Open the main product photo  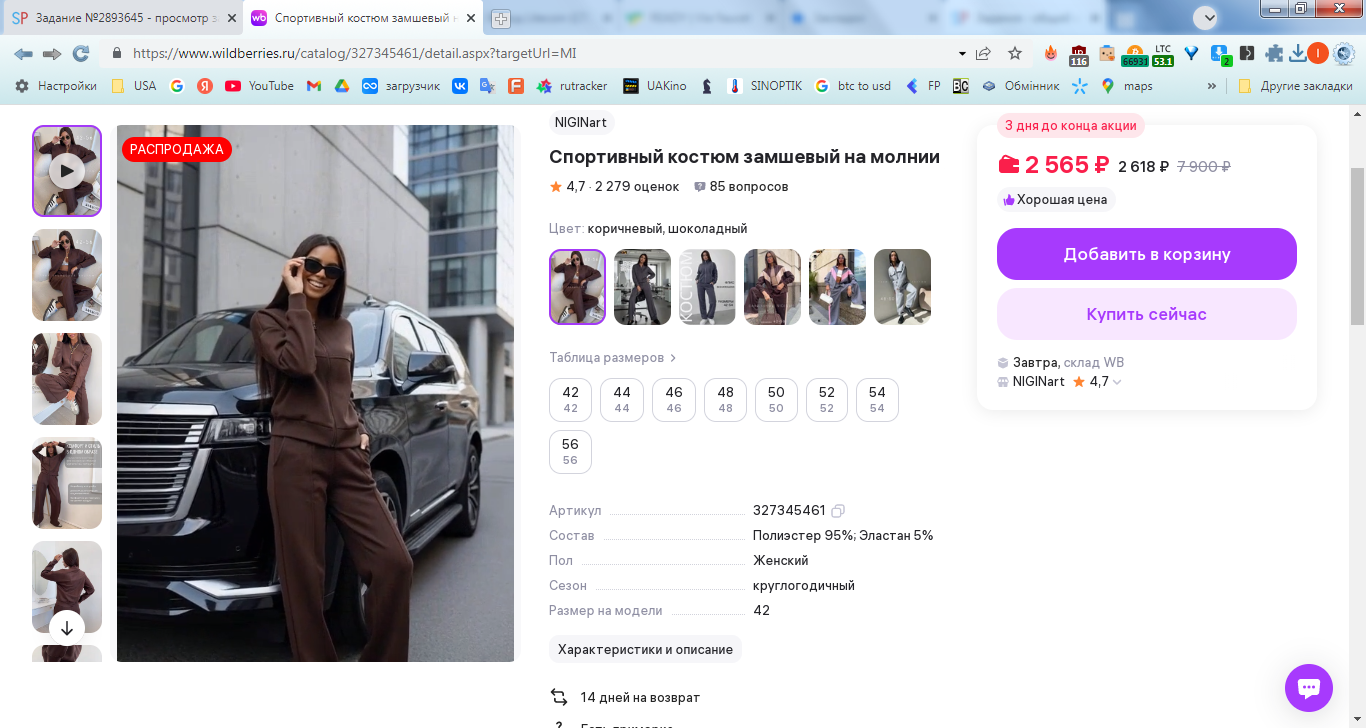click(x=315, y=393)
